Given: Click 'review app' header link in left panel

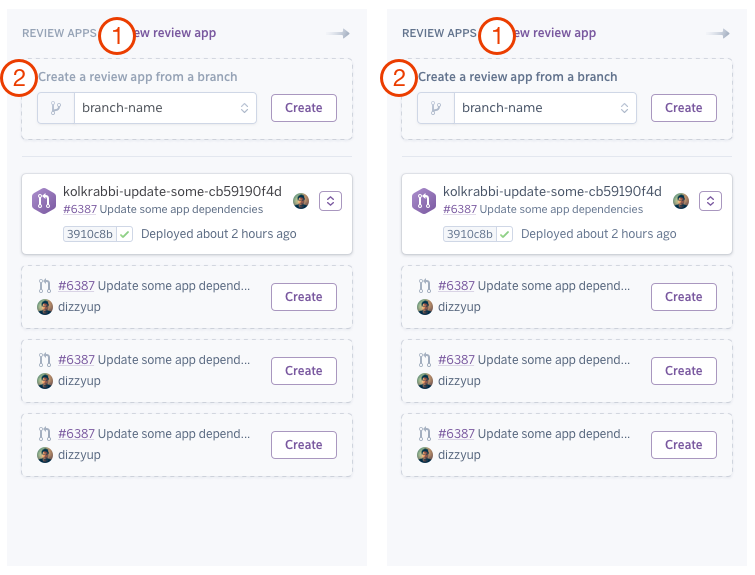Looking at the screenshot, I should 184,33.
